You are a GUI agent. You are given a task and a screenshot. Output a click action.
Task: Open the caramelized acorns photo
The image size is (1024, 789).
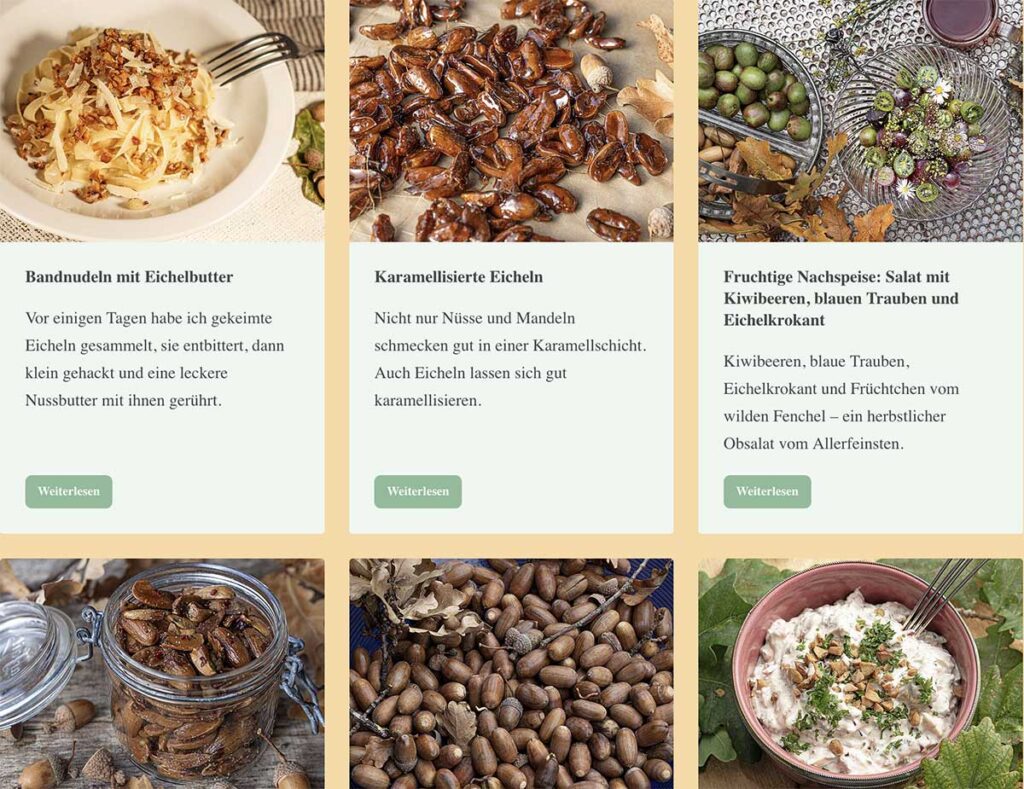pos(511,121)
